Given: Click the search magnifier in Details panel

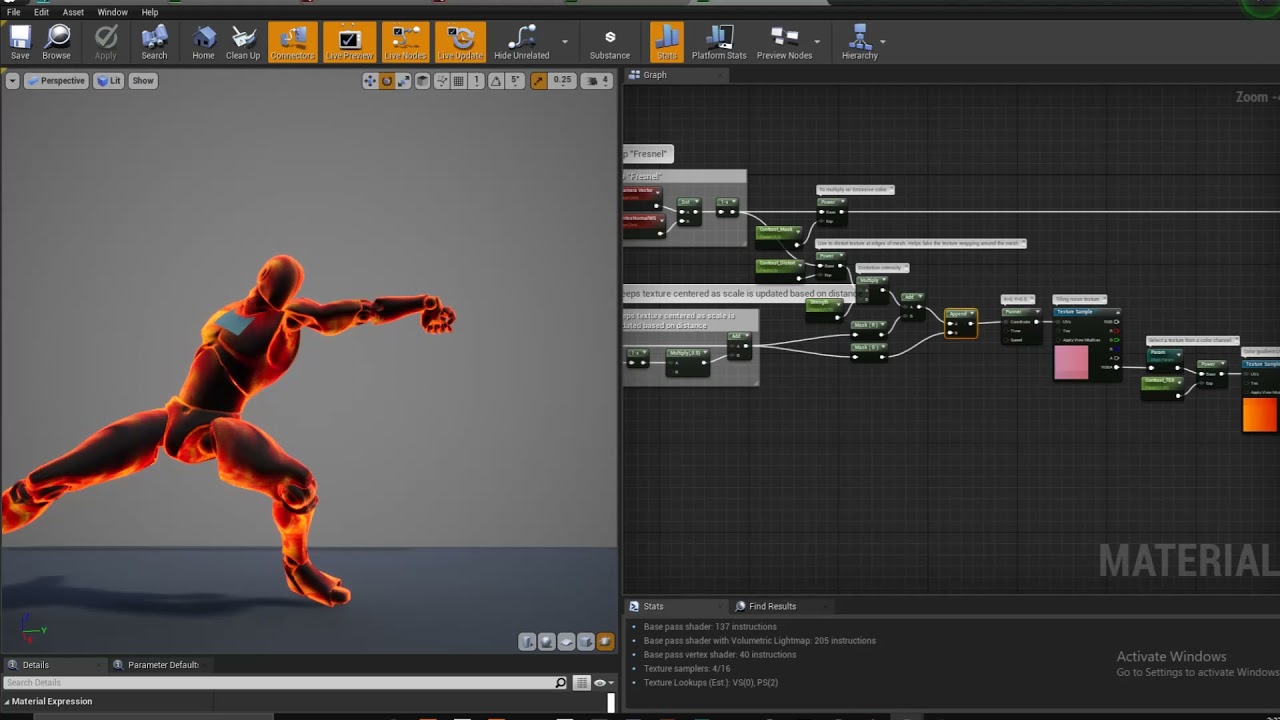Looking at the screenshot, I should [561, 683].
